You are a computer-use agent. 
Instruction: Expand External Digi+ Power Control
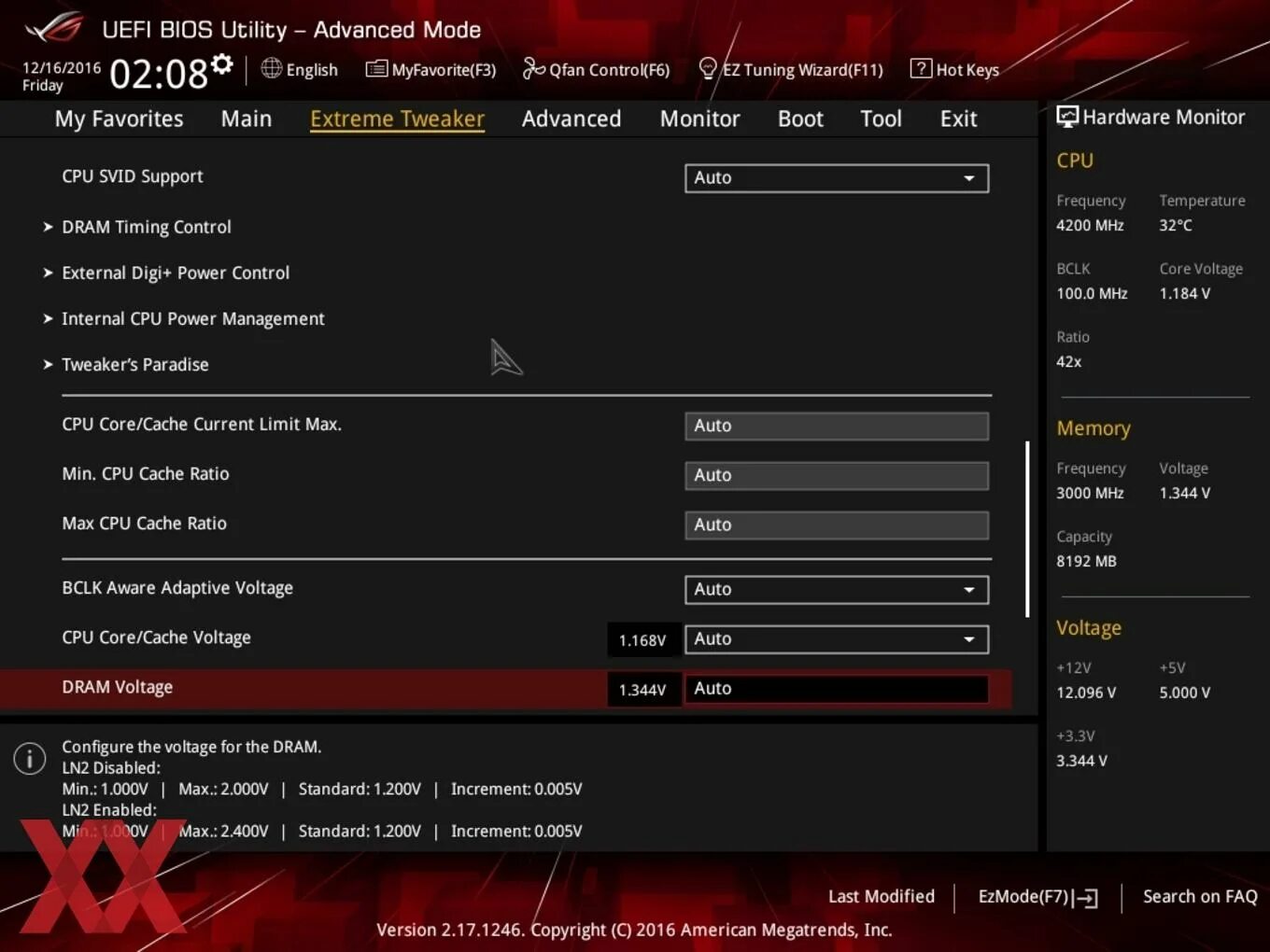coord(176,273)
